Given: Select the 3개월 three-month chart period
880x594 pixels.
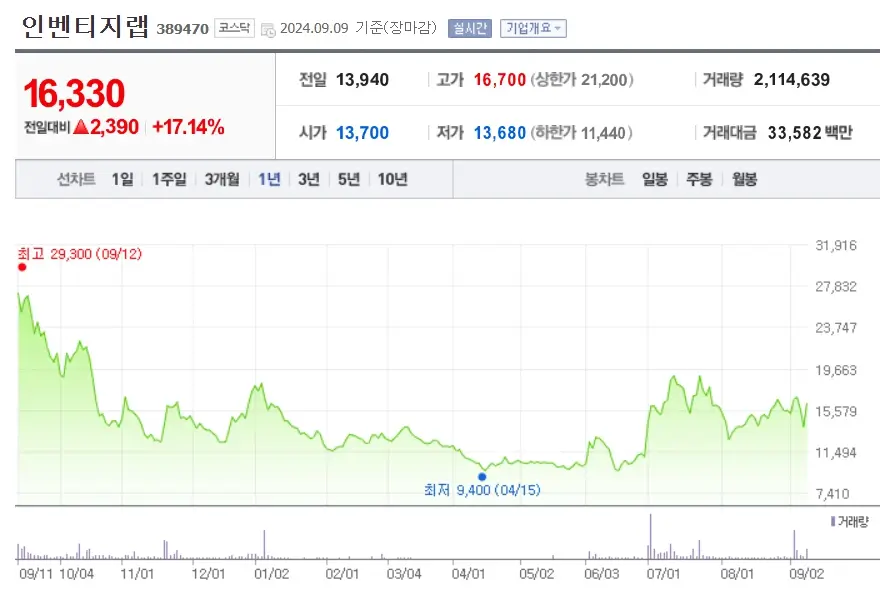Looking at the screenshot, I should [x=221, y=177].
